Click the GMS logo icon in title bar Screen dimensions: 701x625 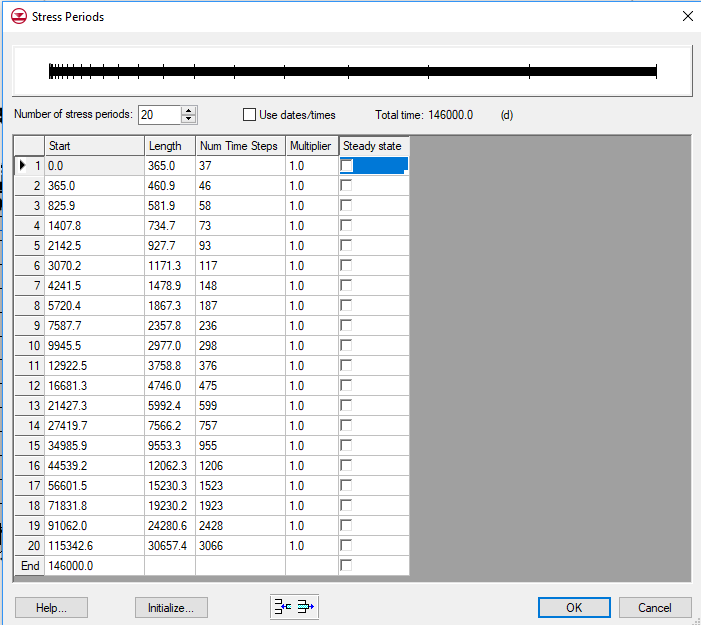click(19, 17)
